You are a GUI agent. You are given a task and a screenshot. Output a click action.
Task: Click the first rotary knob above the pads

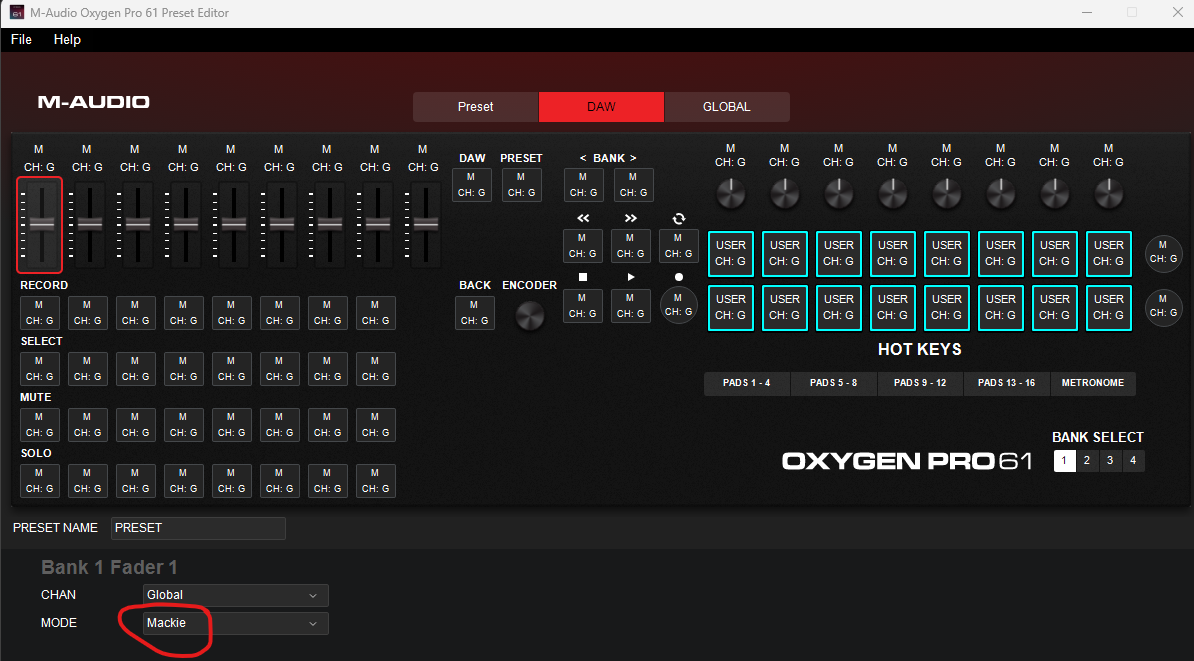(x=730, y=193)
